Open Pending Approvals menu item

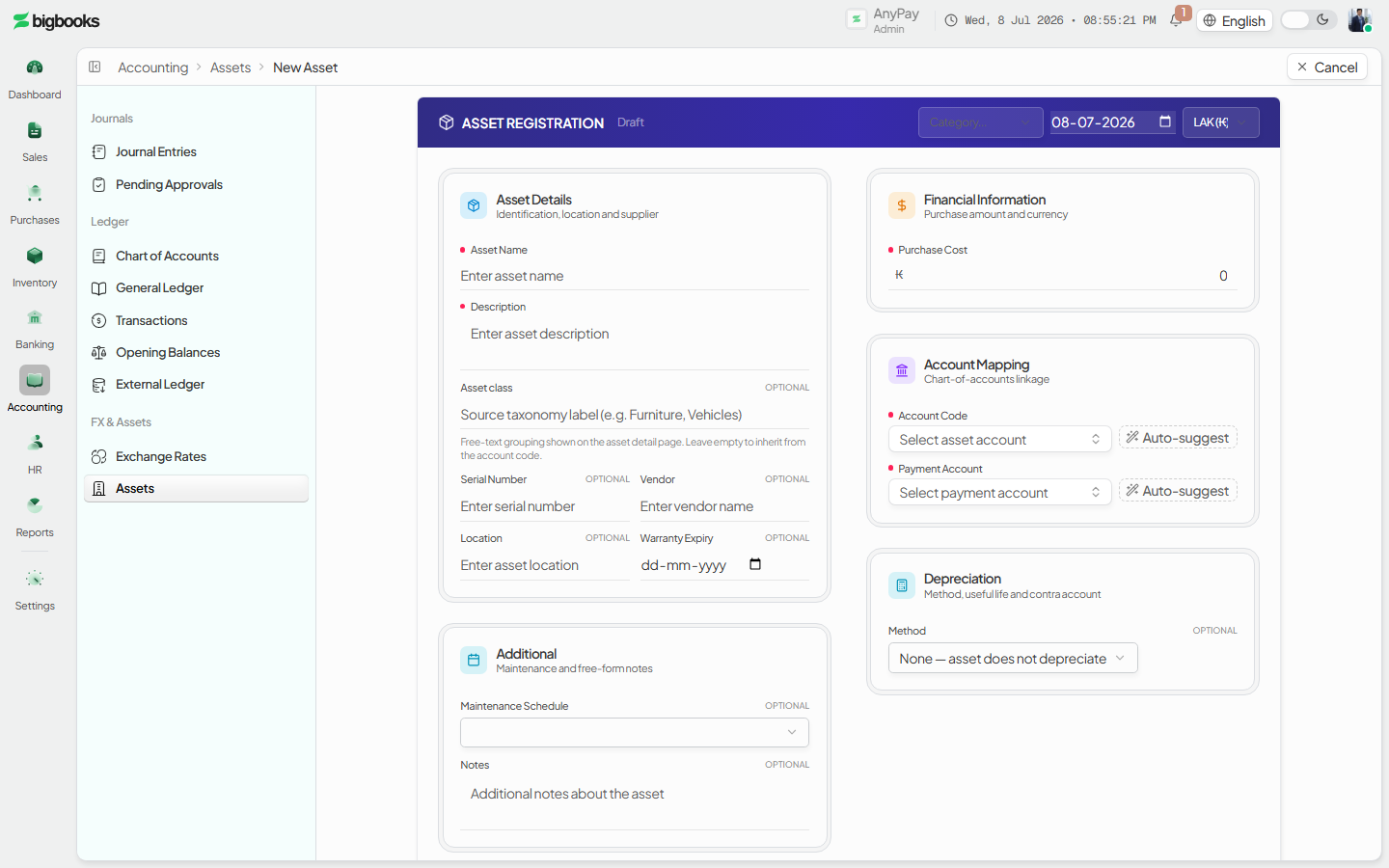click(196, 184)
